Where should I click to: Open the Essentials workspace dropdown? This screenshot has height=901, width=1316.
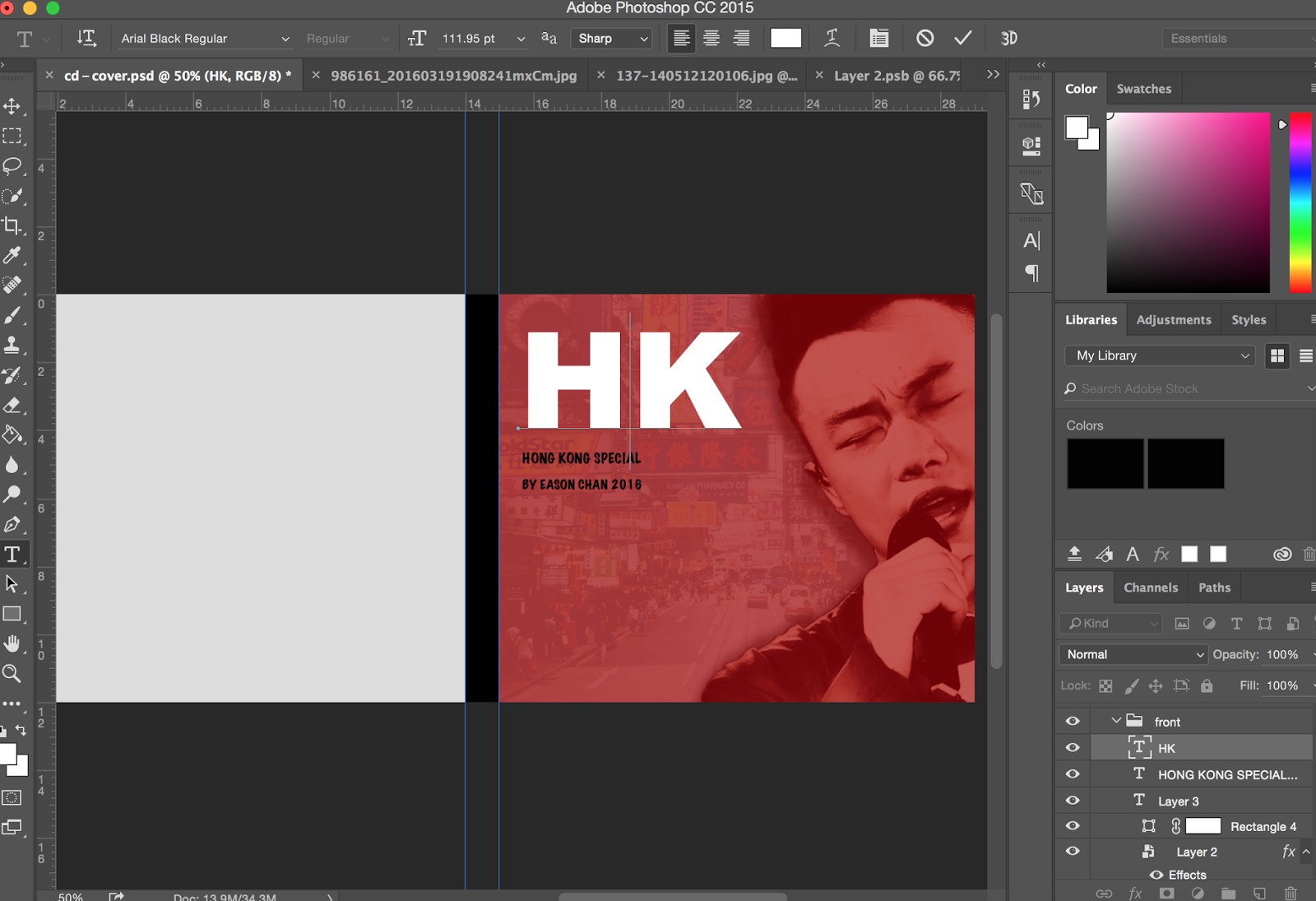click(1240, 39)
